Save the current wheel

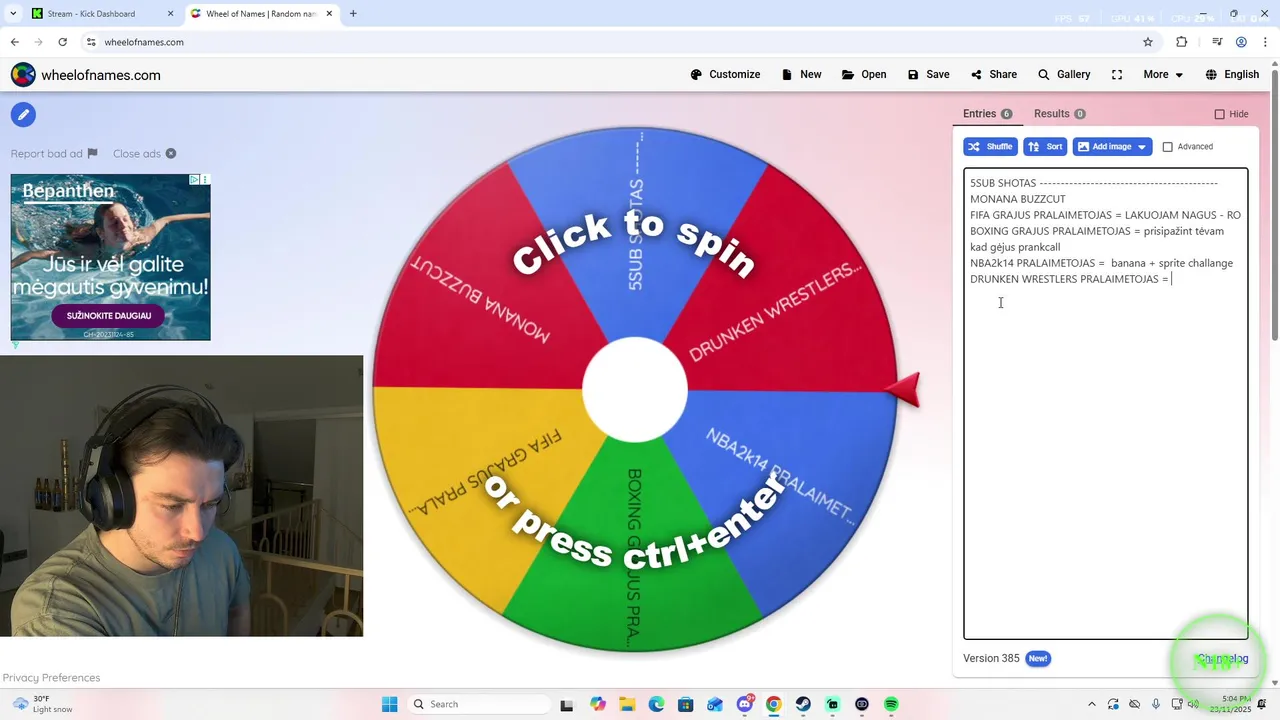[x=928, y=75]
